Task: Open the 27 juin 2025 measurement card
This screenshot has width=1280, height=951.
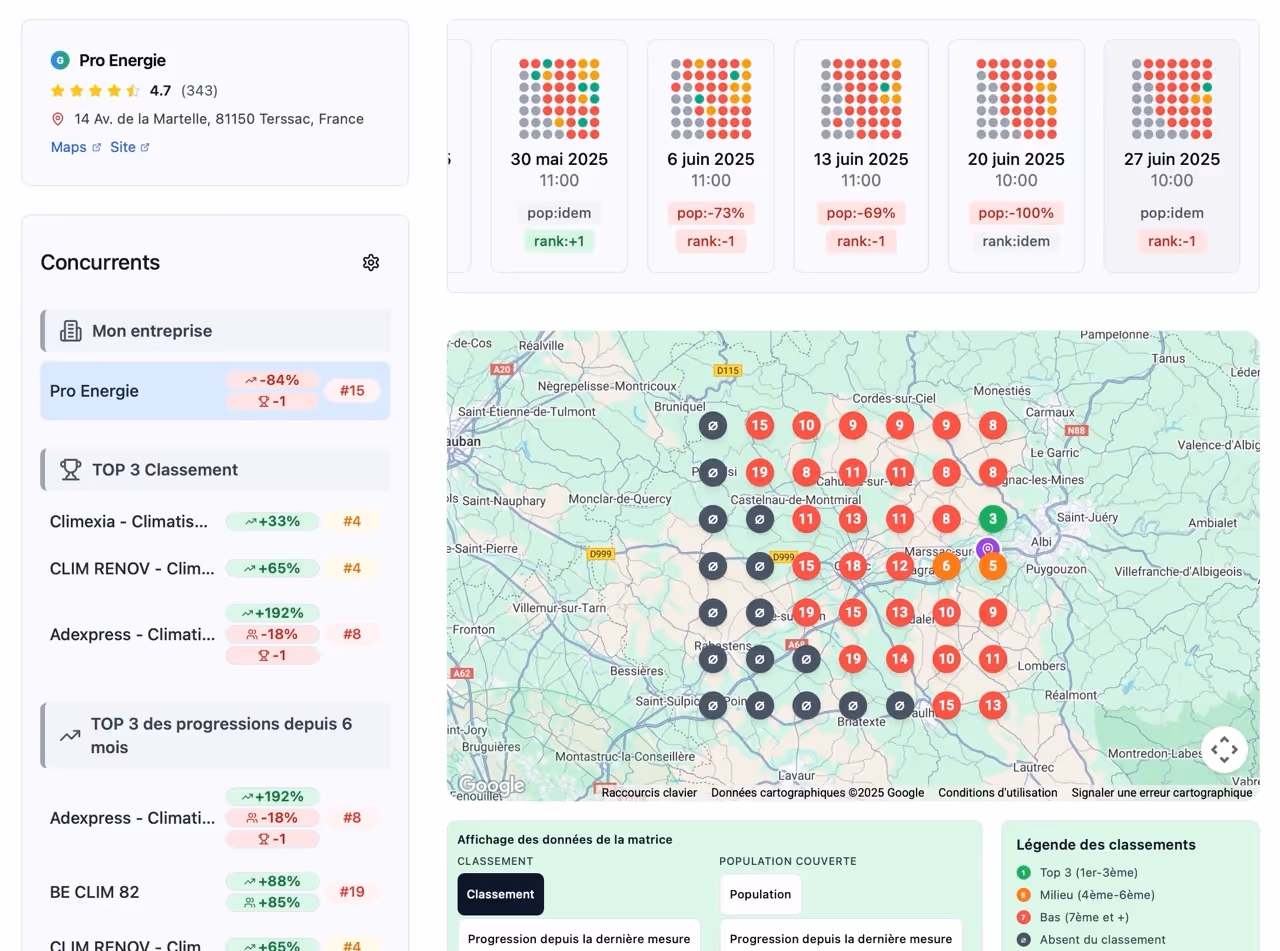Action: coord(1171,156)
